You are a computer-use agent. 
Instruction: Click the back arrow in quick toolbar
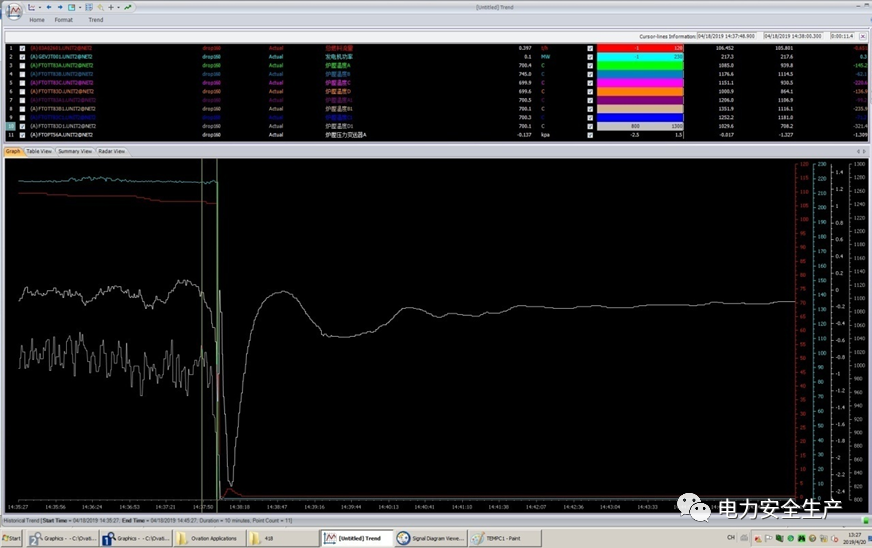point(51,7)
